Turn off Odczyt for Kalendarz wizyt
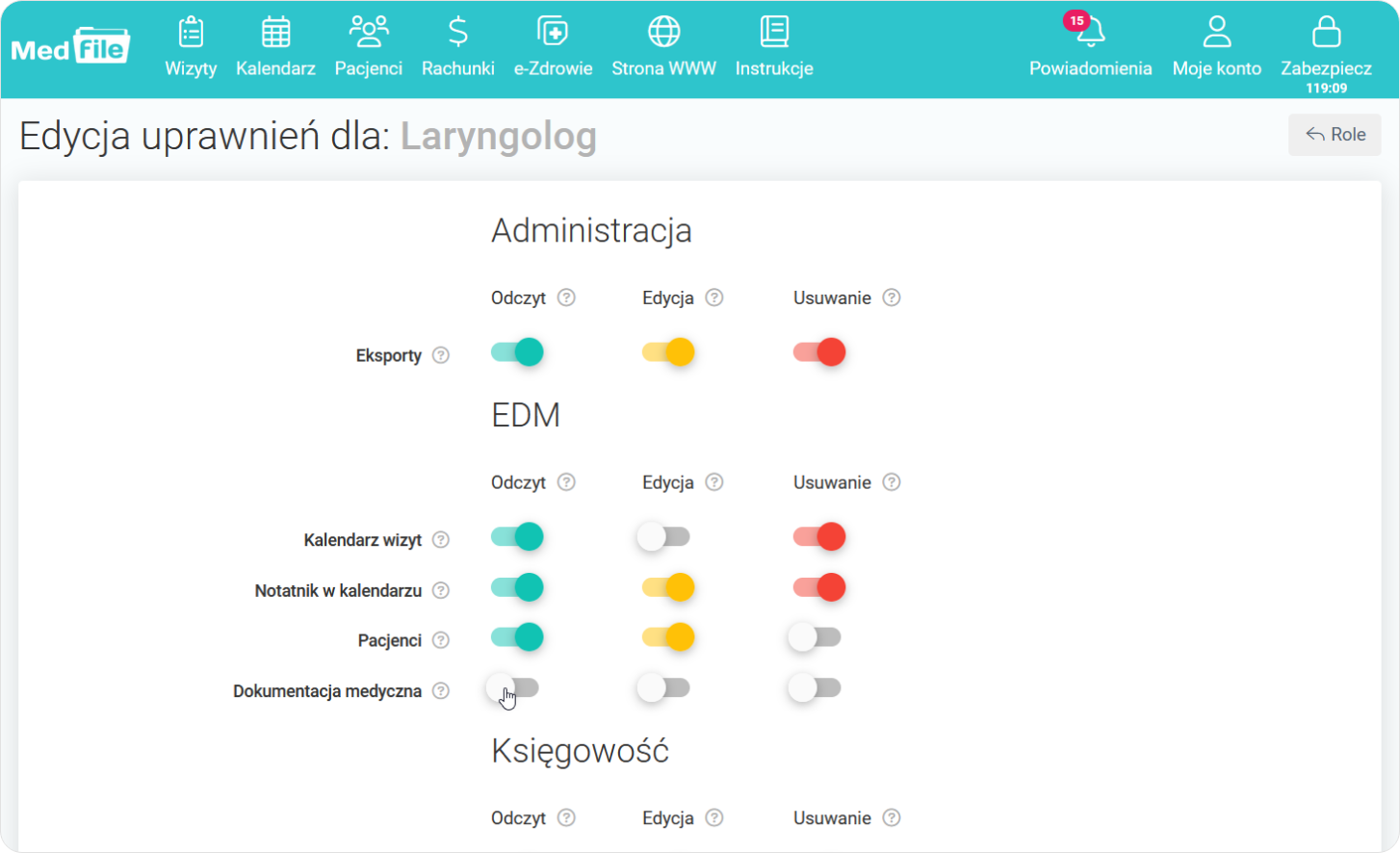 (x=517, y=536)
